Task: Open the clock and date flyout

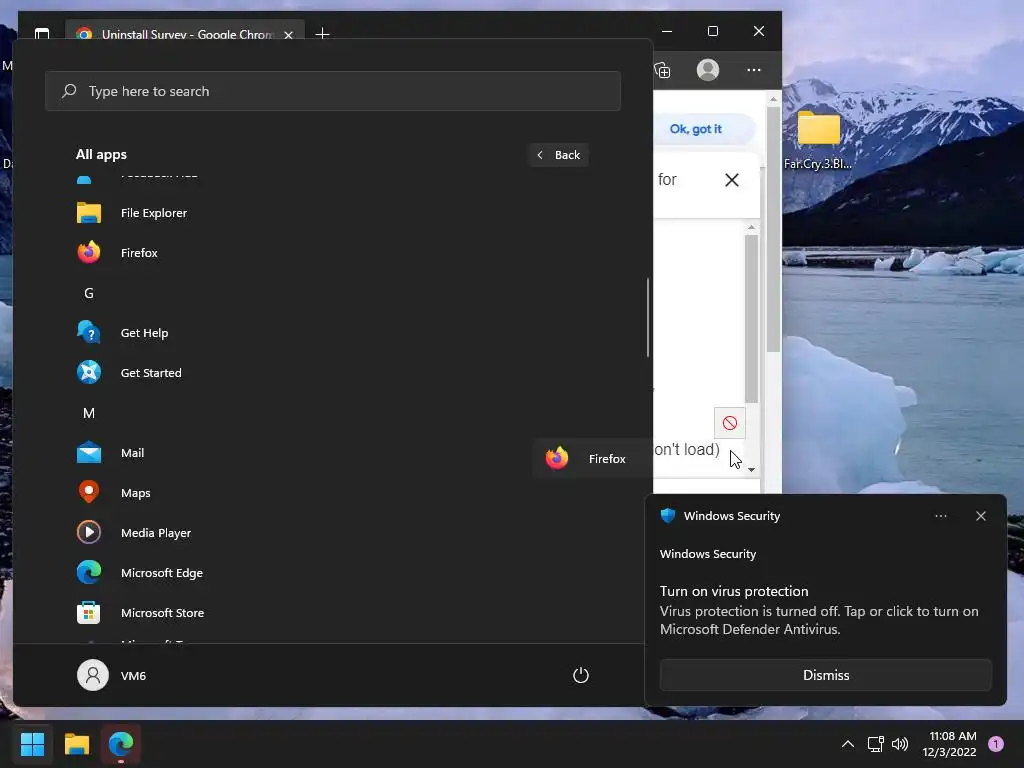Action: [949, 744]
